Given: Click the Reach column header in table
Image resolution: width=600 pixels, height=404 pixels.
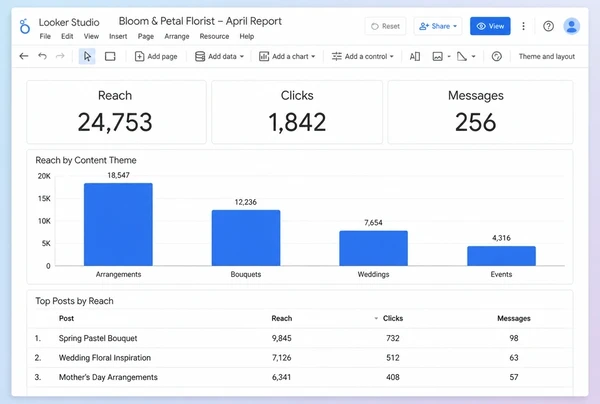Looking at the screenshot, I should (282, 318).
